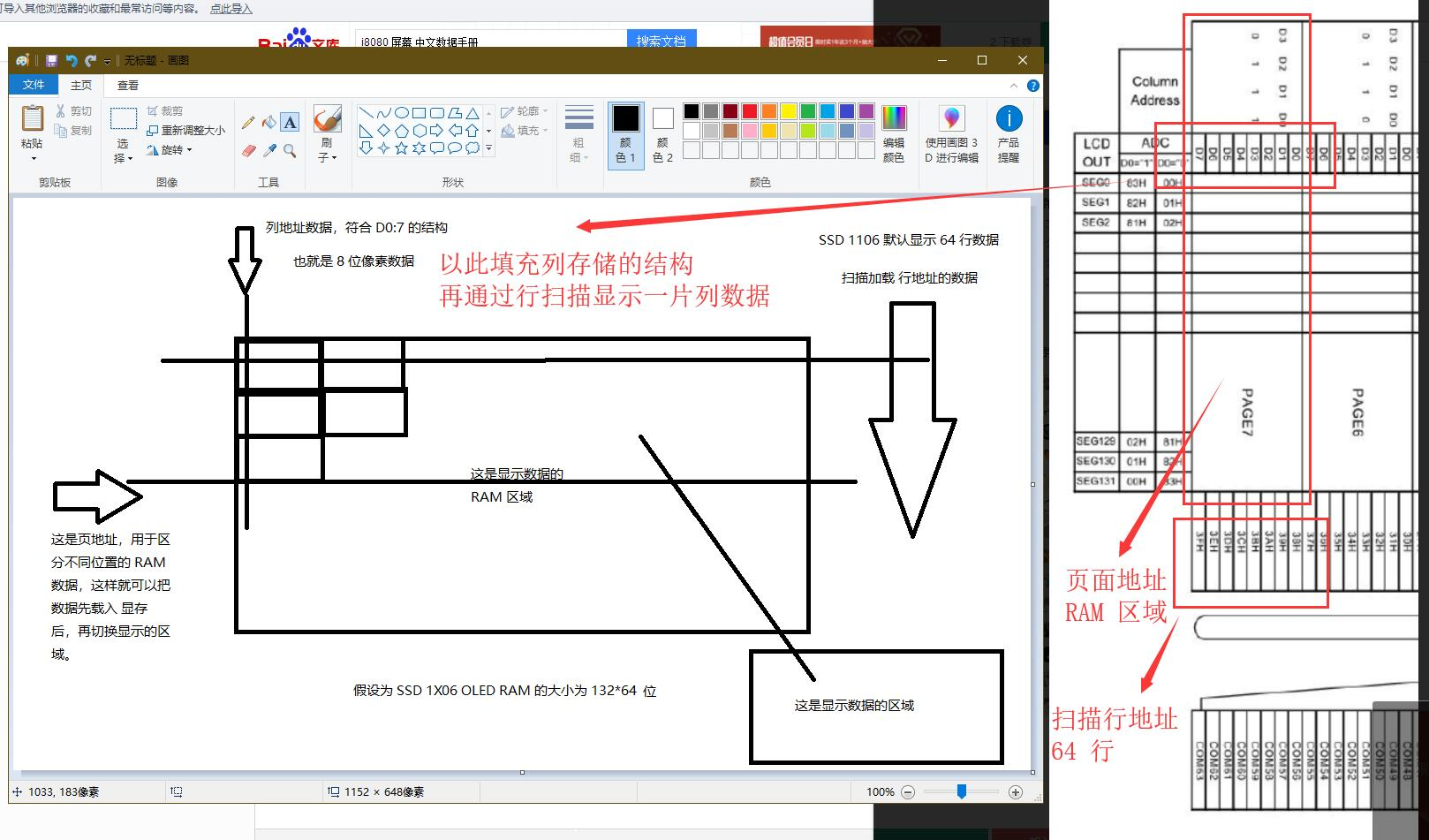The height and width of the screenshot is (840, 1429).
Task: Click the "1152 × 648像素" status text
Action: (383, 792)
